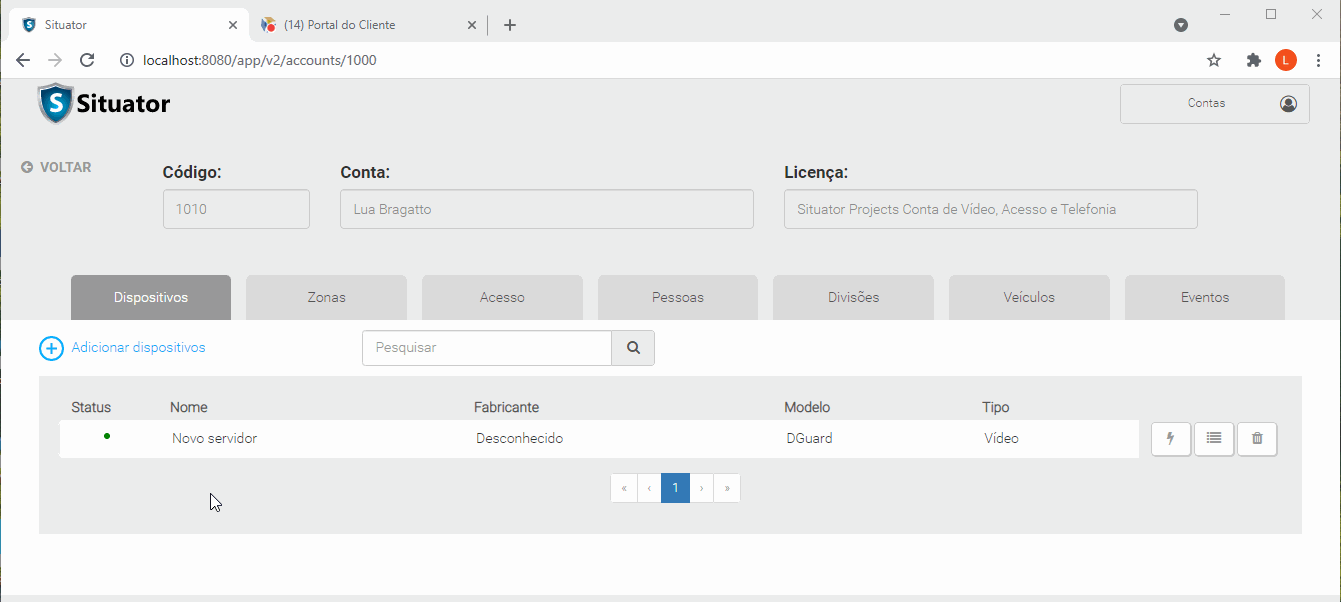
Task: Open the device list details icon
Action: (1213, 439)
